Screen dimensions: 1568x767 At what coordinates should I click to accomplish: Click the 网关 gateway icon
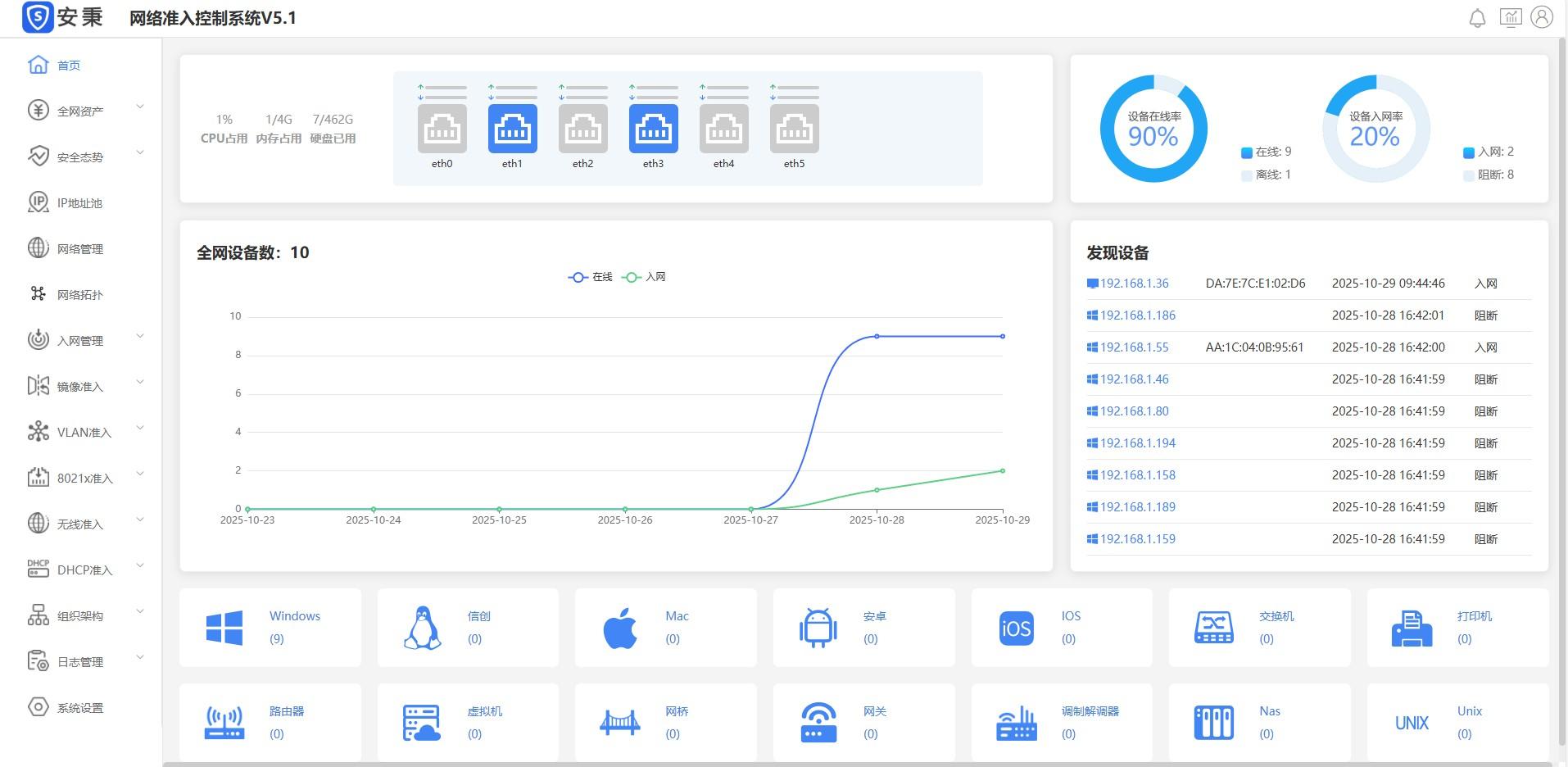click(x=818, y=723)
